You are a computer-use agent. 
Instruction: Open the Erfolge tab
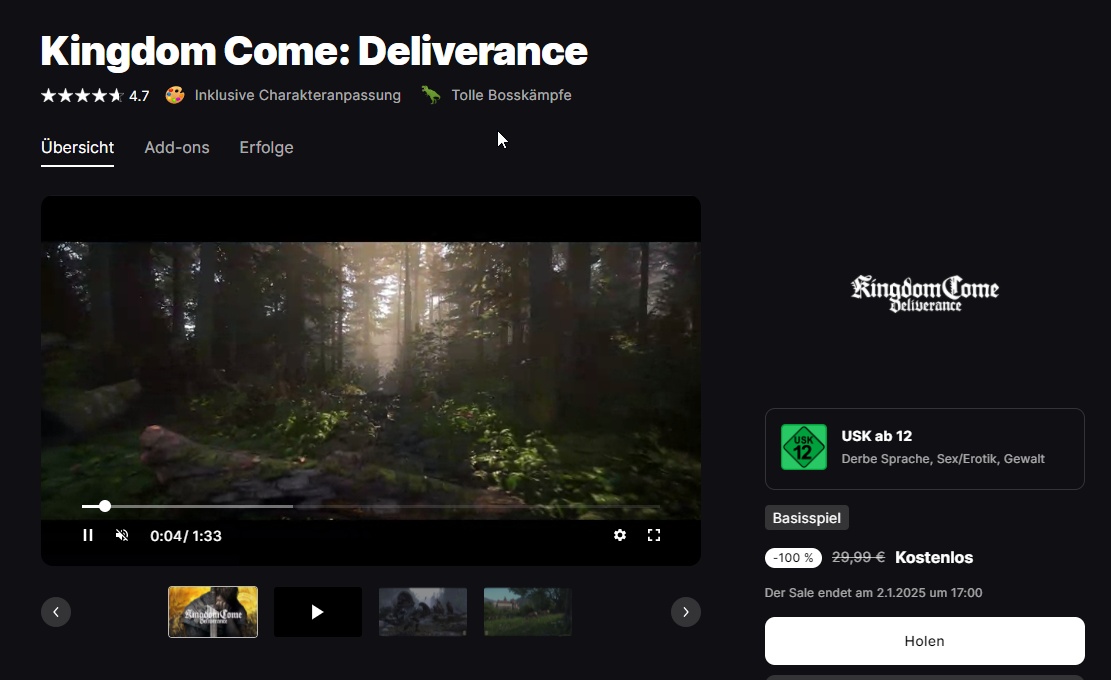pos(266,148)
